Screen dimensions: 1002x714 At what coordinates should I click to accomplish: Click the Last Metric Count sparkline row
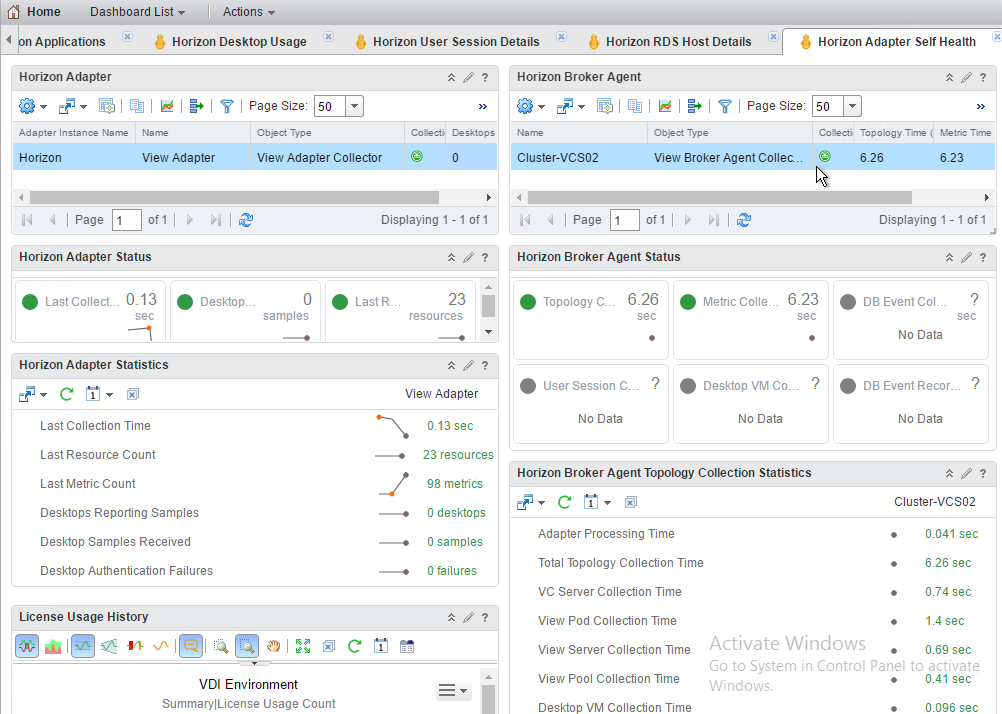pos(255,484)
